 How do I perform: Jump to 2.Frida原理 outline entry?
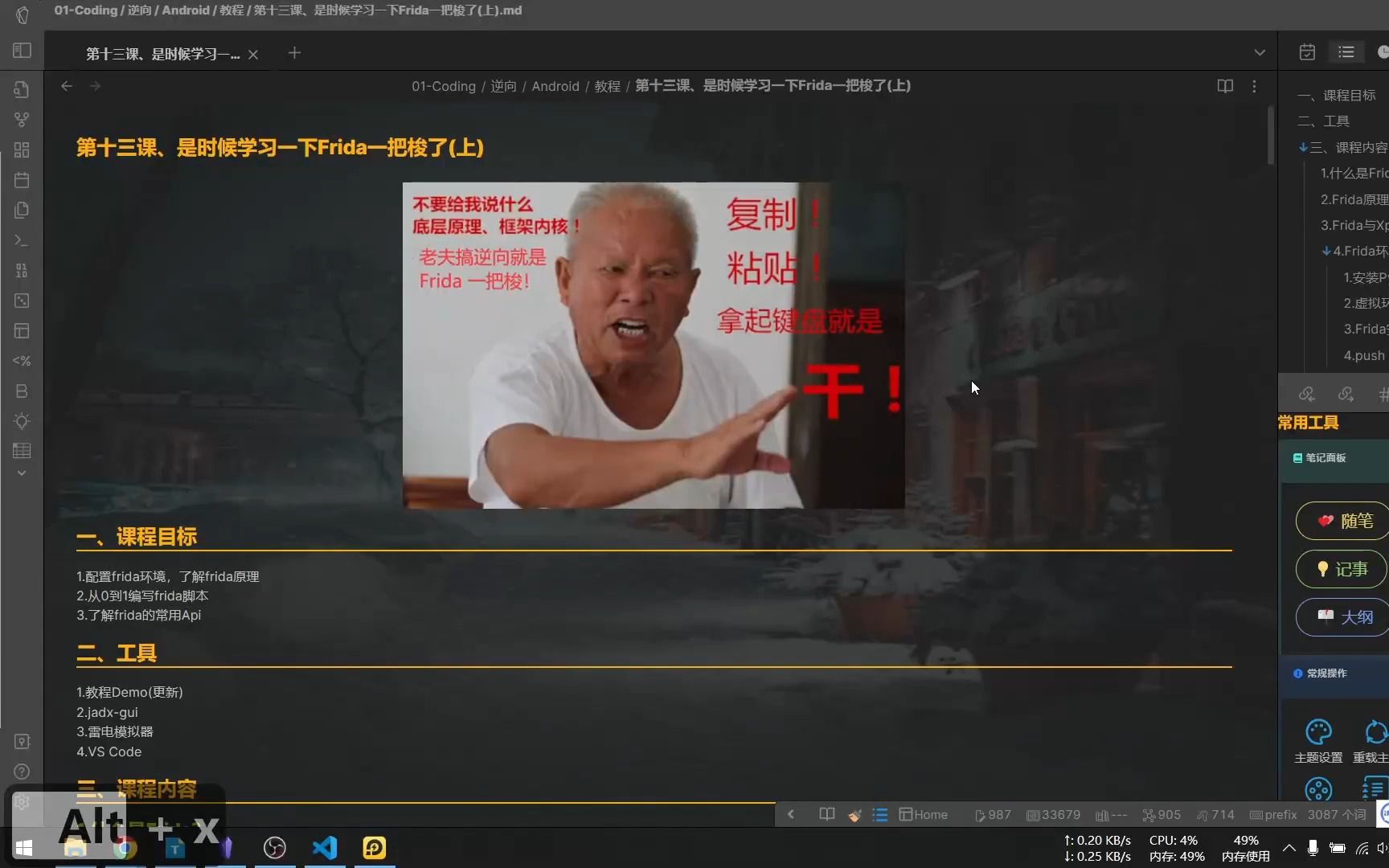pyautogui.click(x=1354, y=199)
